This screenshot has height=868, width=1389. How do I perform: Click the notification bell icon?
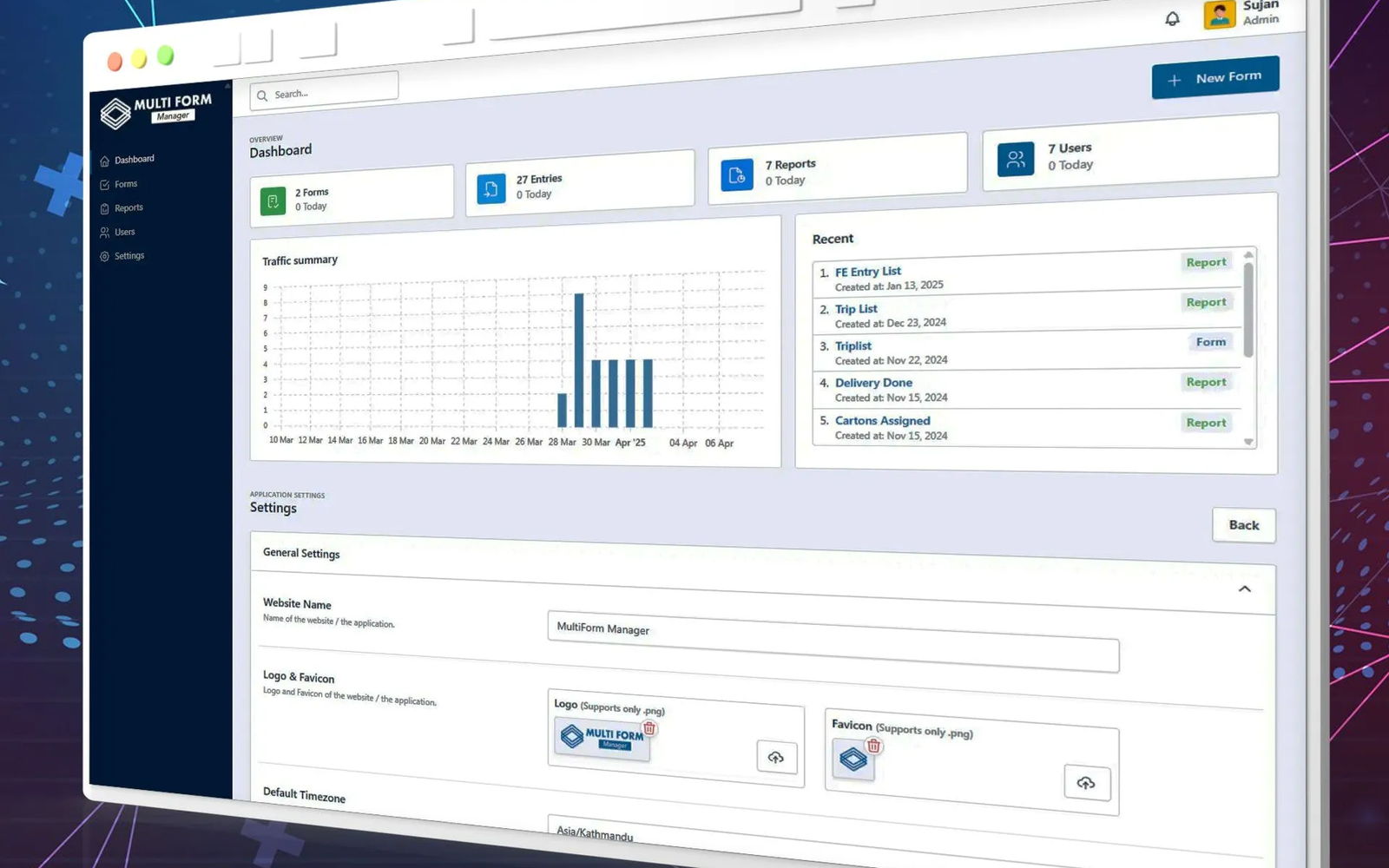[x=1172, y=18]
